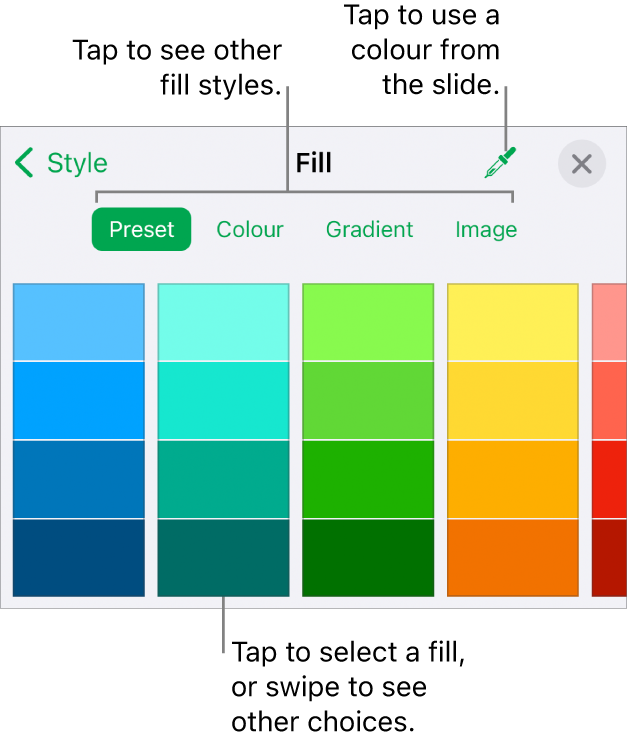The width and height of the screenshot is (627, 745).
Task: Click the green back chevron arrow
Action: 25,163
